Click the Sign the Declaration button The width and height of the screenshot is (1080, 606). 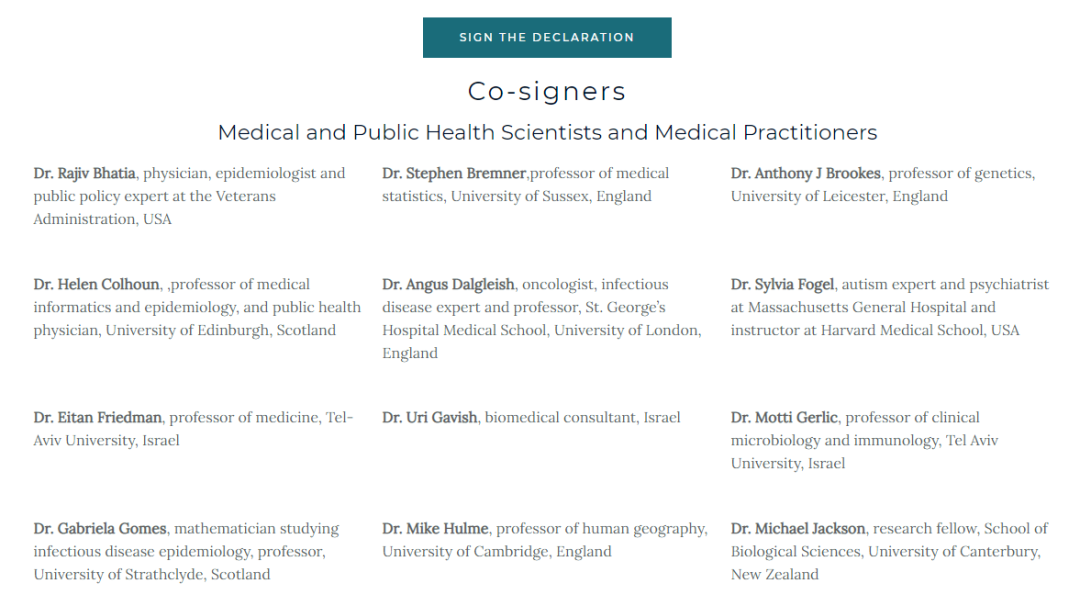tap(547, 37)
